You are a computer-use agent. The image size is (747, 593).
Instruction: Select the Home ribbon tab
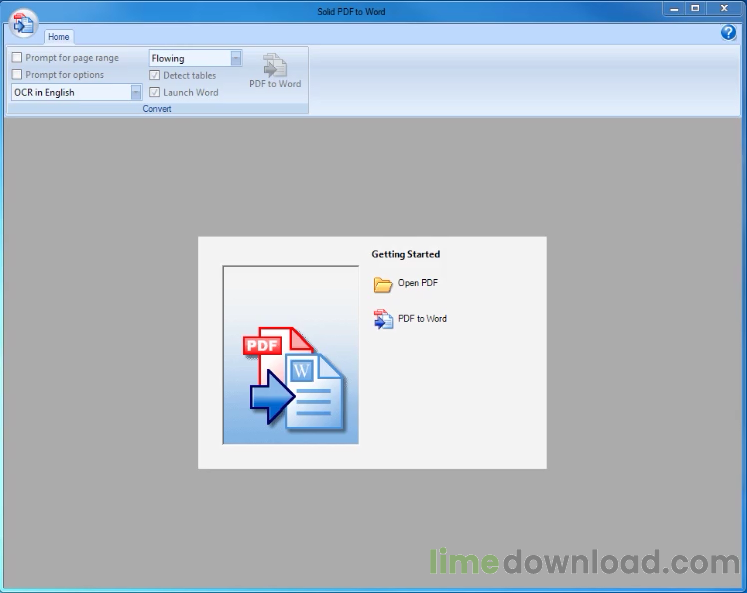pyautogui.click(x=59, y=37)
